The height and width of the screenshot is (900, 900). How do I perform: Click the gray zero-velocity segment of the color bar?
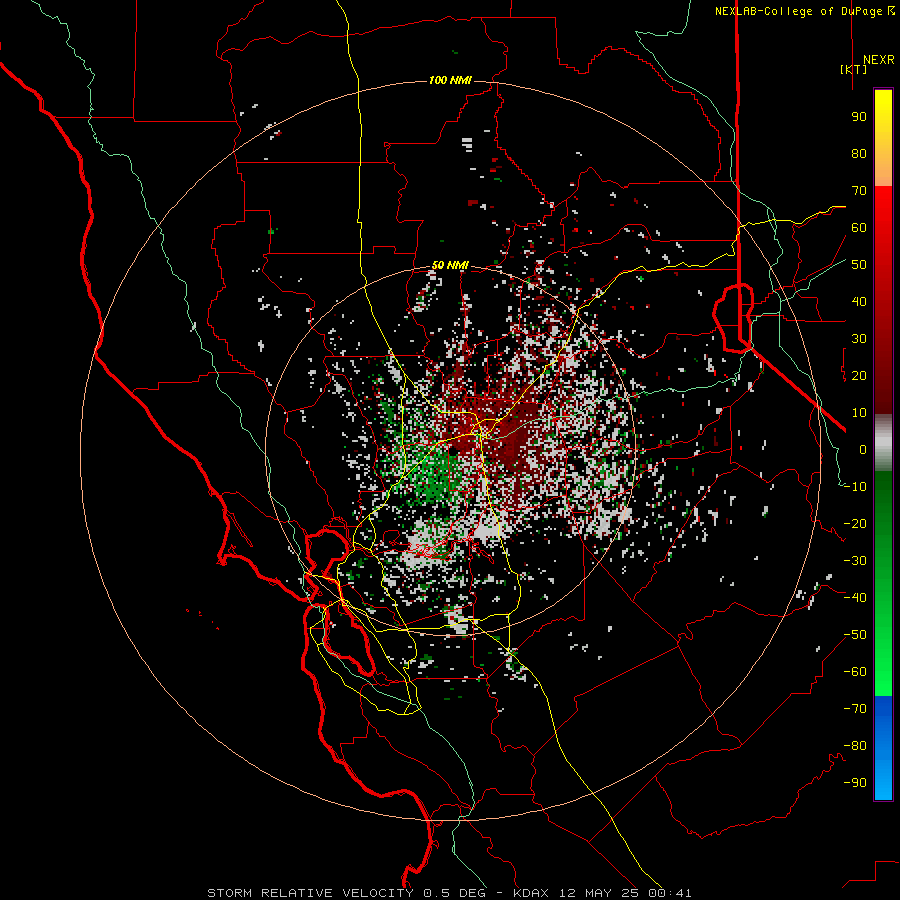883,443
